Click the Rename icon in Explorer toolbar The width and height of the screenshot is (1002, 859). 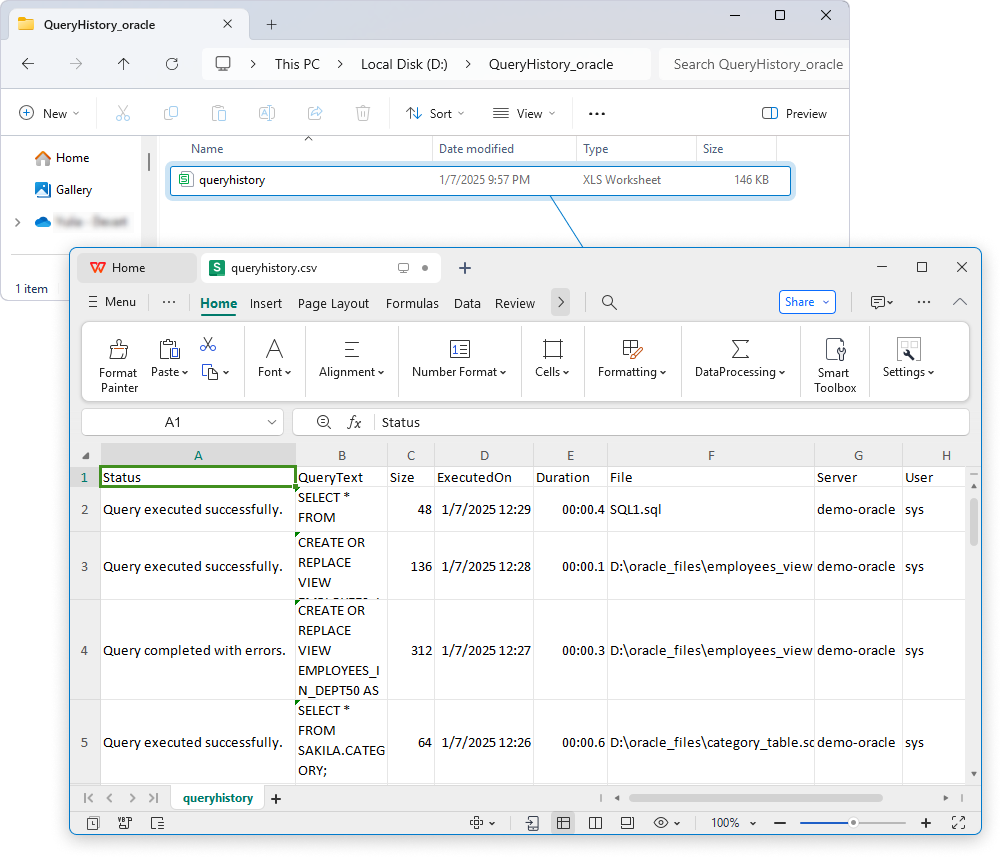(266, 113)
